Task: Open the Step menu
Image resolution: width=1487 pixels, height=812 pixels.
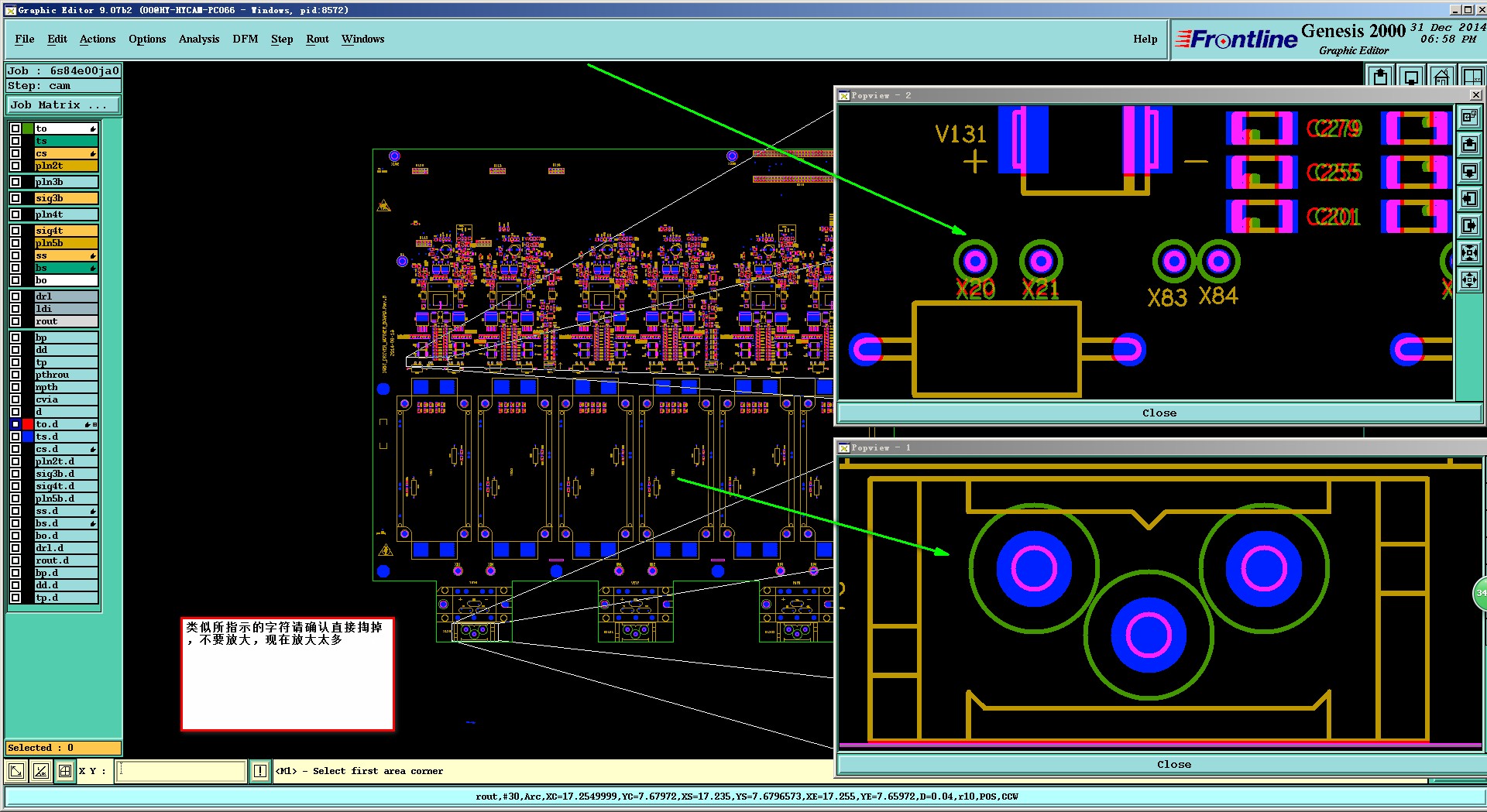Action: pyautogui.click(x=282, y=39)
